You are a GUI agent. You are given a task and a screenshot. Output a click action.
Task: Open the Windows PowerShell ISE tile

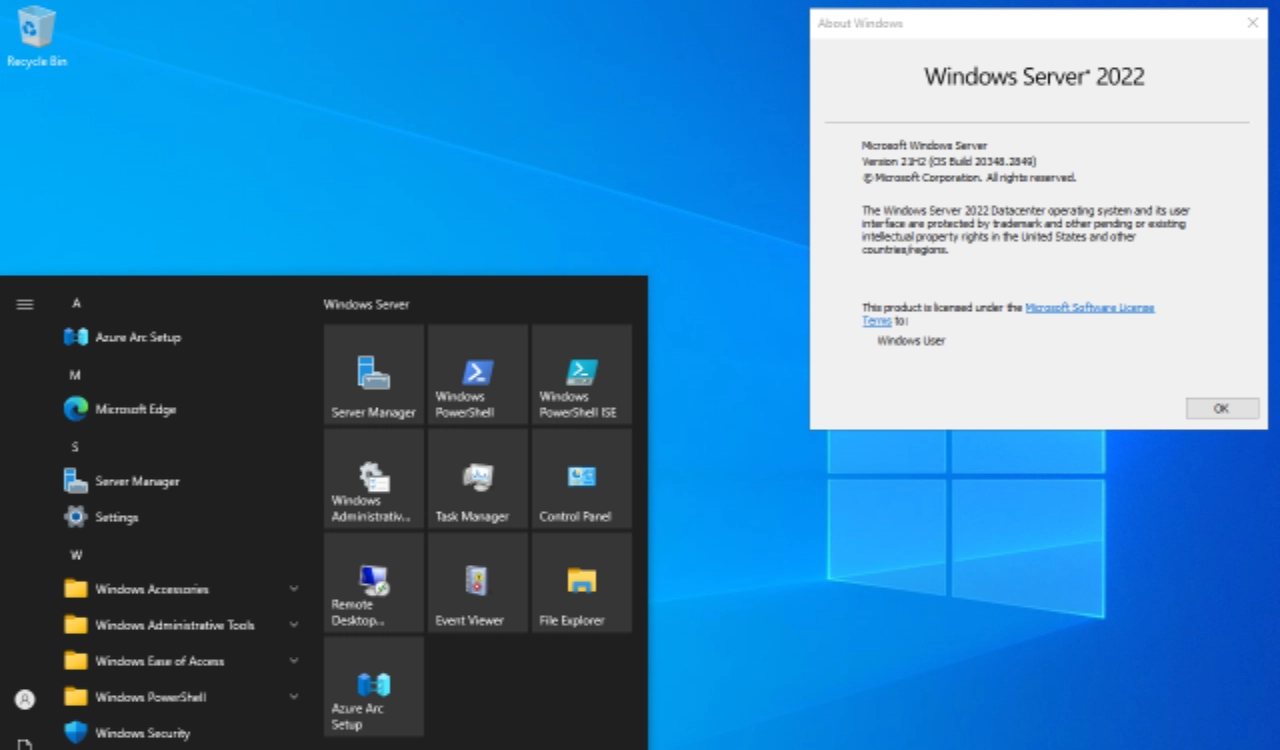point(582,375)
